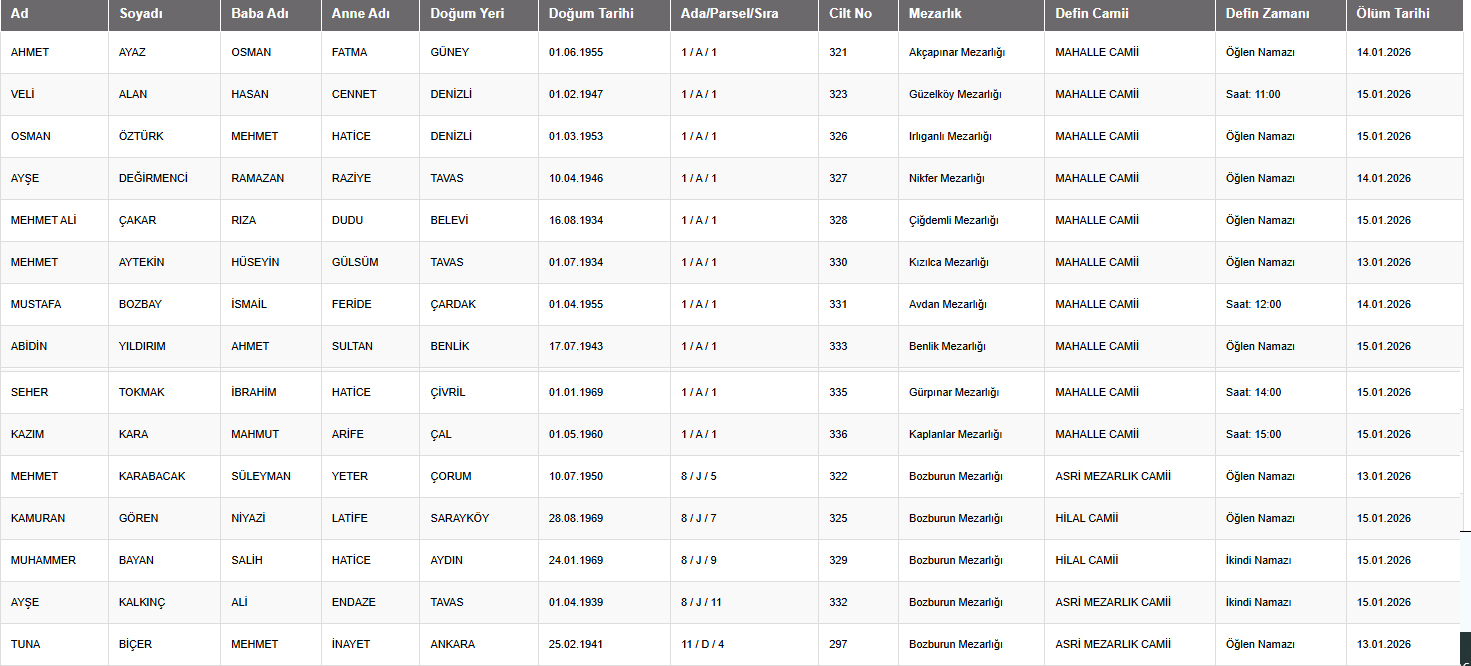The image size is (1471, 666).
Task: Select the ABİDİN name cell
Action: (29, 346)
